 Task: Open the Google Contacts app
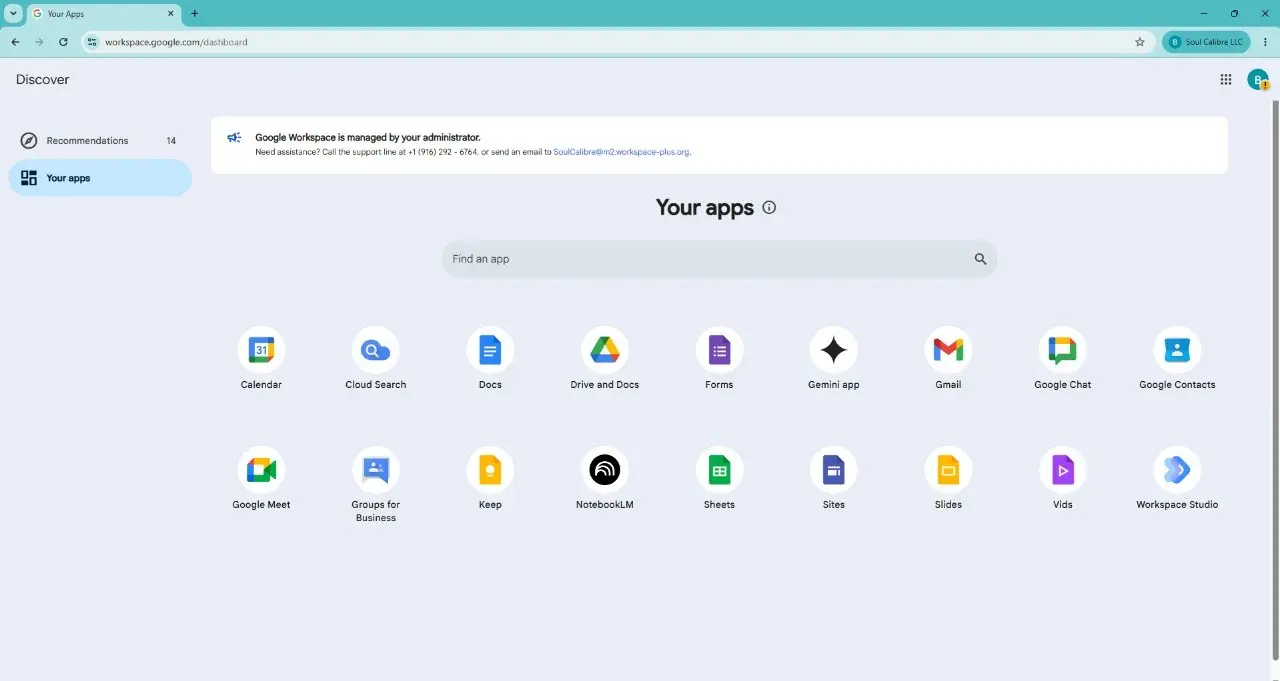point(1177,359)
